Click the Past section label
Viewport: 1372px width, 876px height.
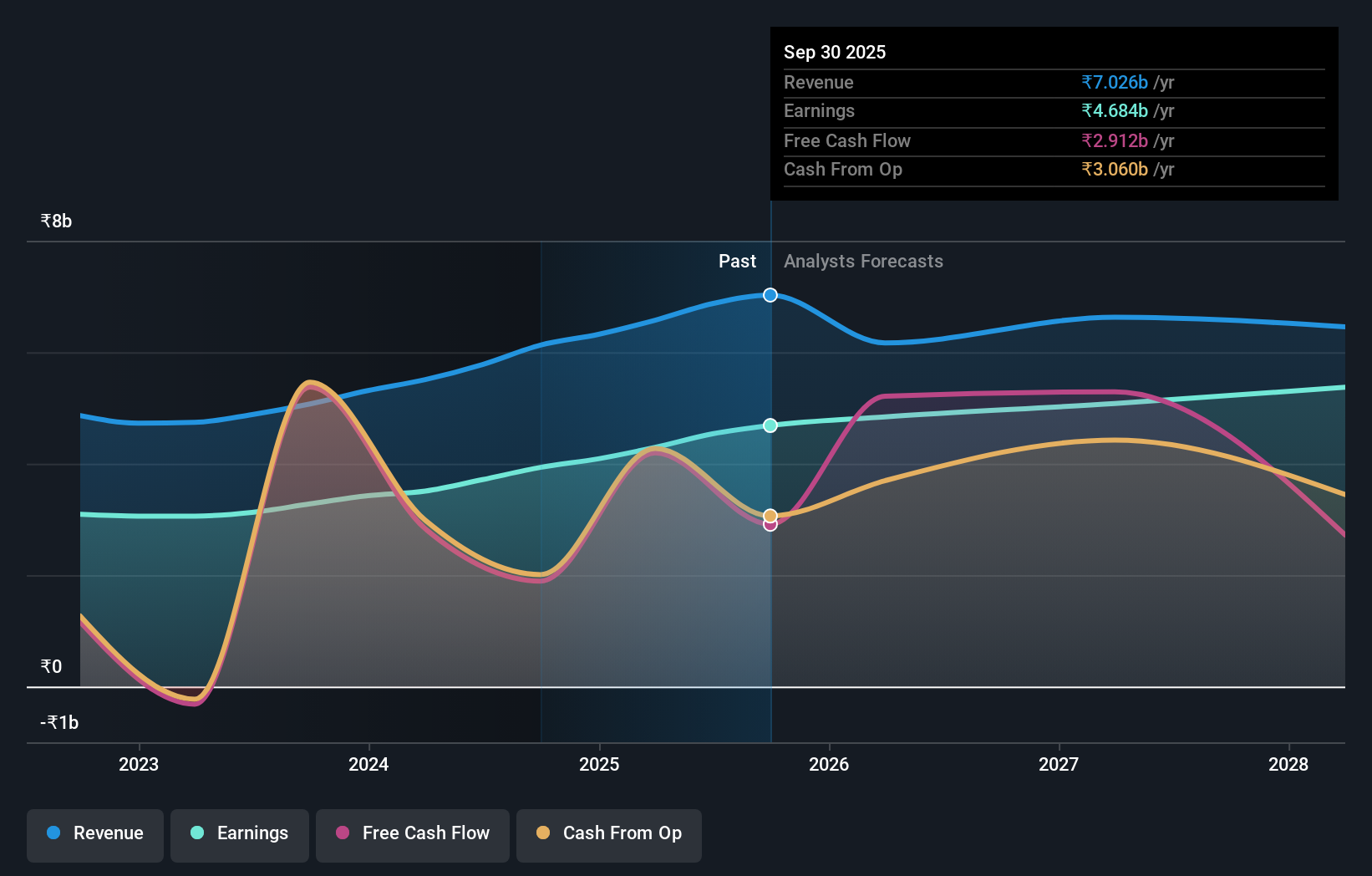click(737, 261)
